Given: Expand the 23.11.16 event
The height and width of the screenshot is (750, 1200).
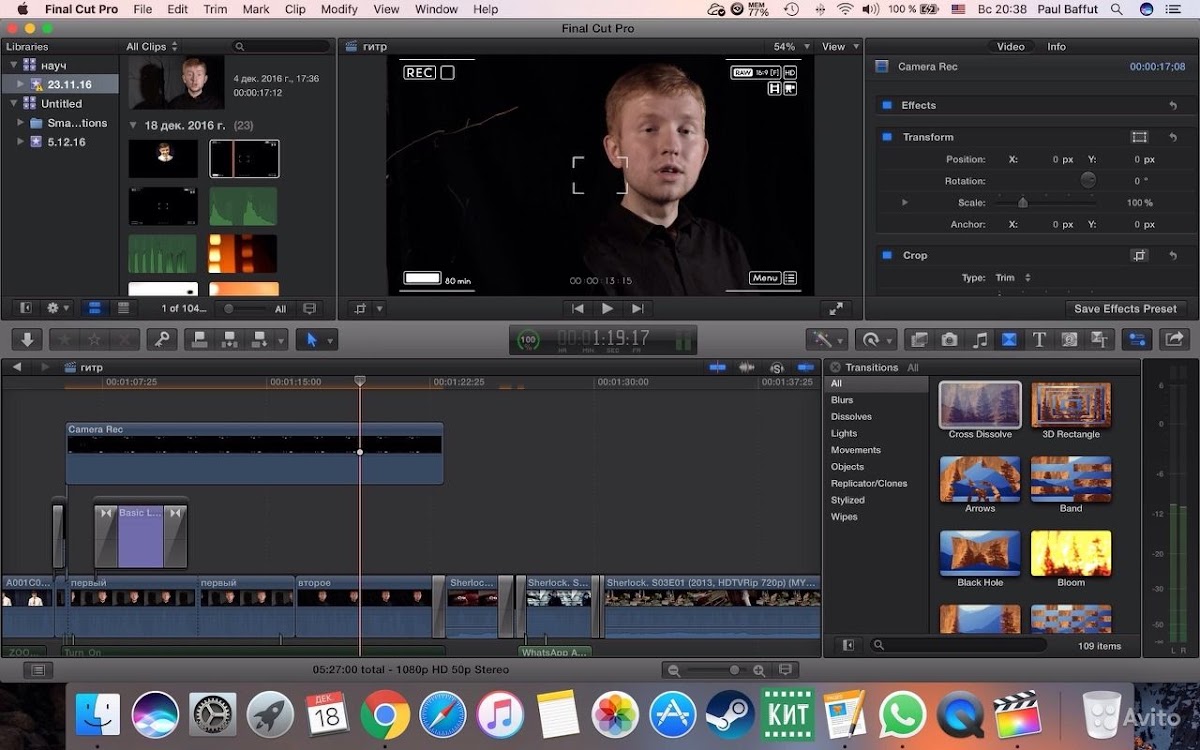Looking at the screenshot, I should [20, 84].
